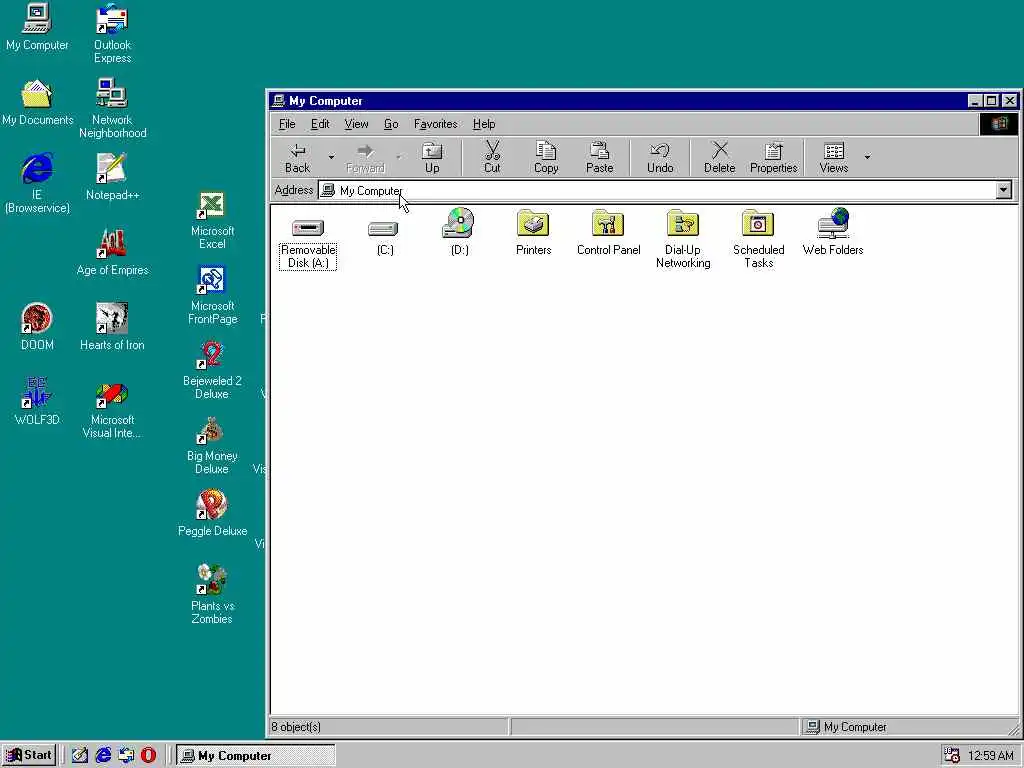The width and height of the screenshot is (1024, 768).
Task: Select the Removable Disk (A:) drive
Action: coord(308,238)
